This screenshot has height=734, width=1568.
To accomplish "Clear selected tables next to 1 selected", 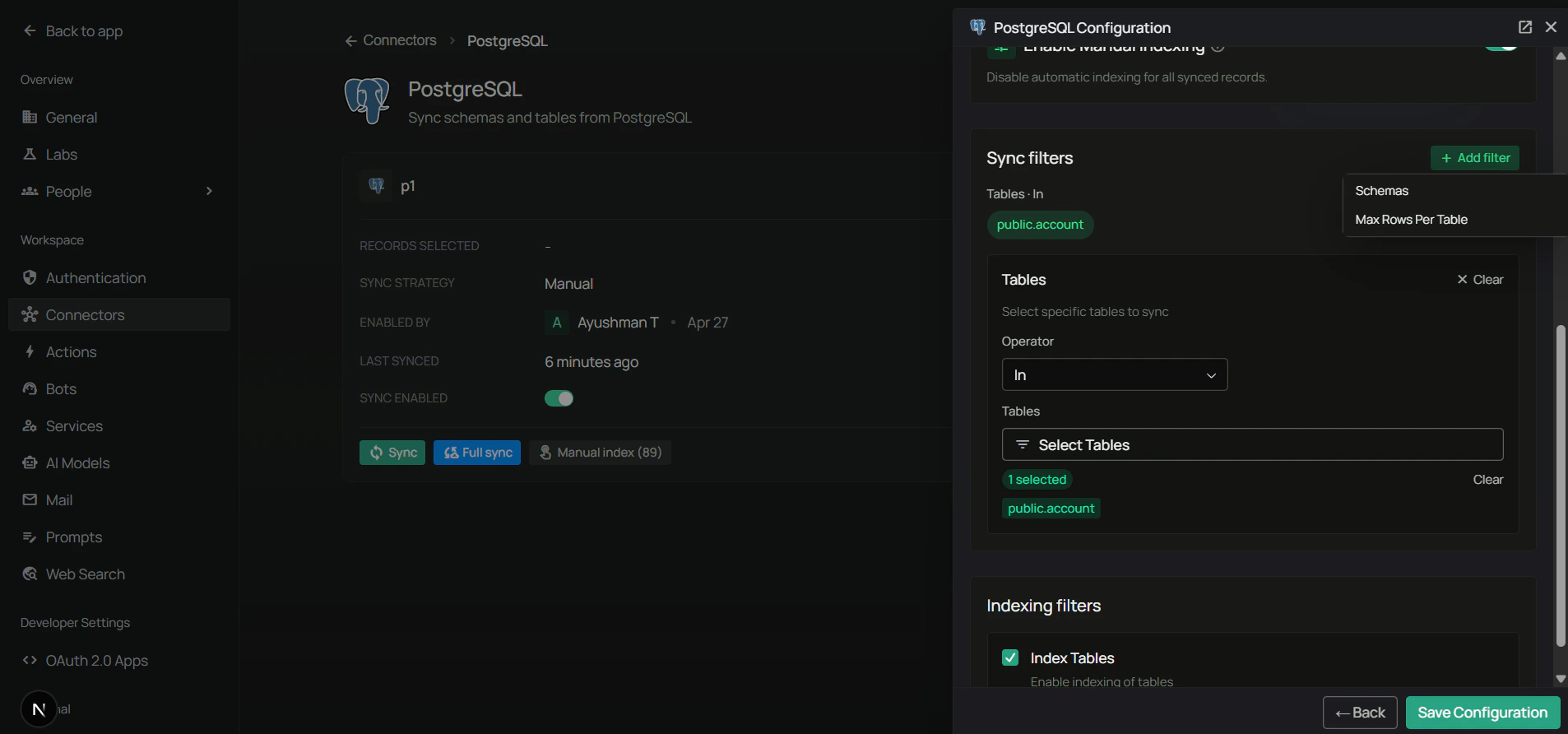I will [1487, 480].
